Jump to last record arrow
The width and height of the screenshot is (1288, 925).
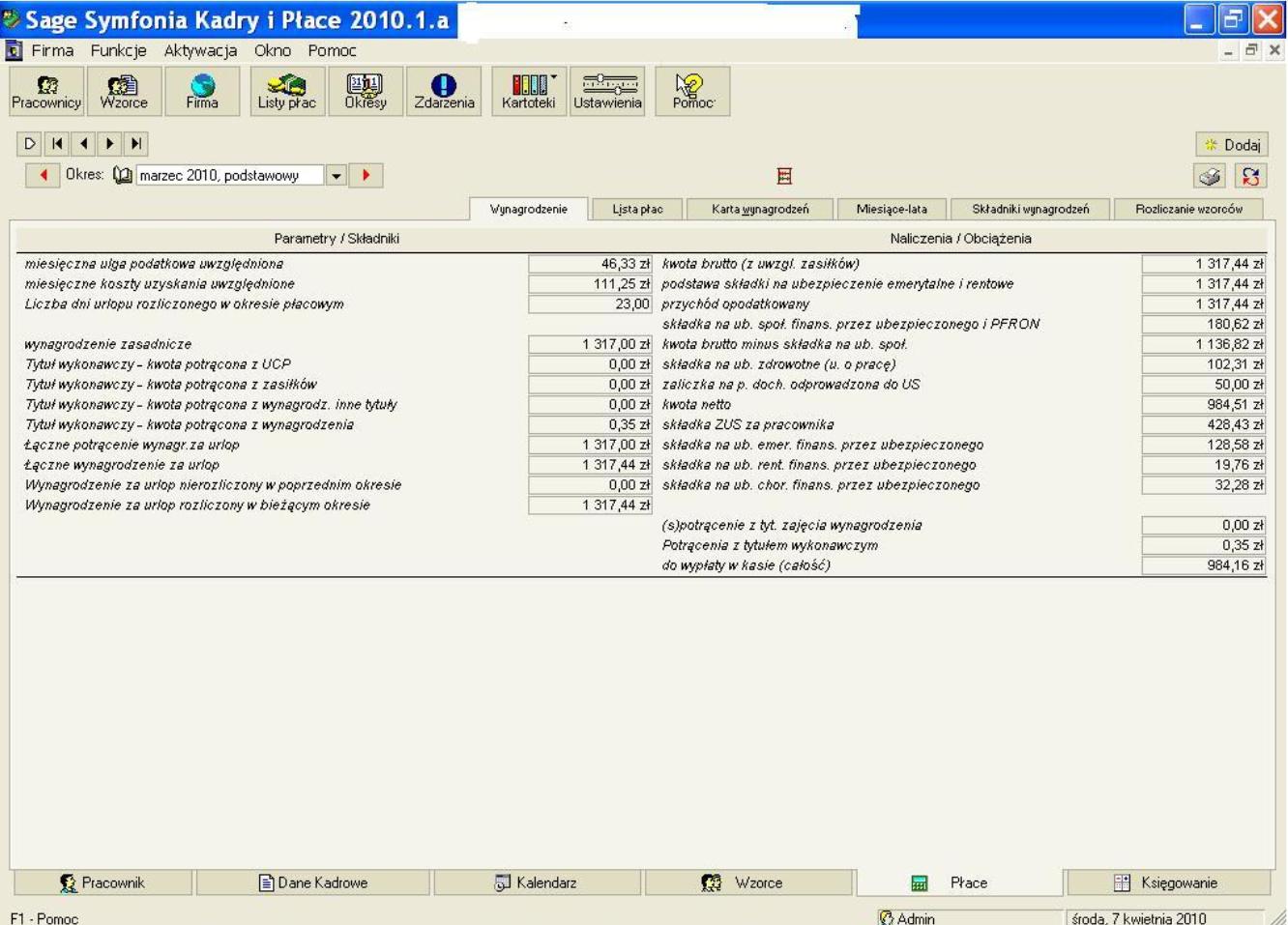click(136, 144)
